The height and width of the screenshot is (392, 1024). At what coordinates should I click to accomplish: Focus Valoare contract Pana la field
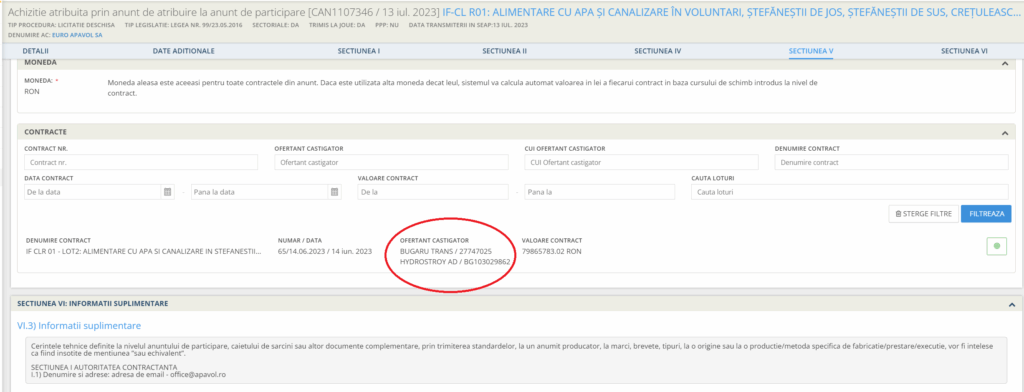600,192
